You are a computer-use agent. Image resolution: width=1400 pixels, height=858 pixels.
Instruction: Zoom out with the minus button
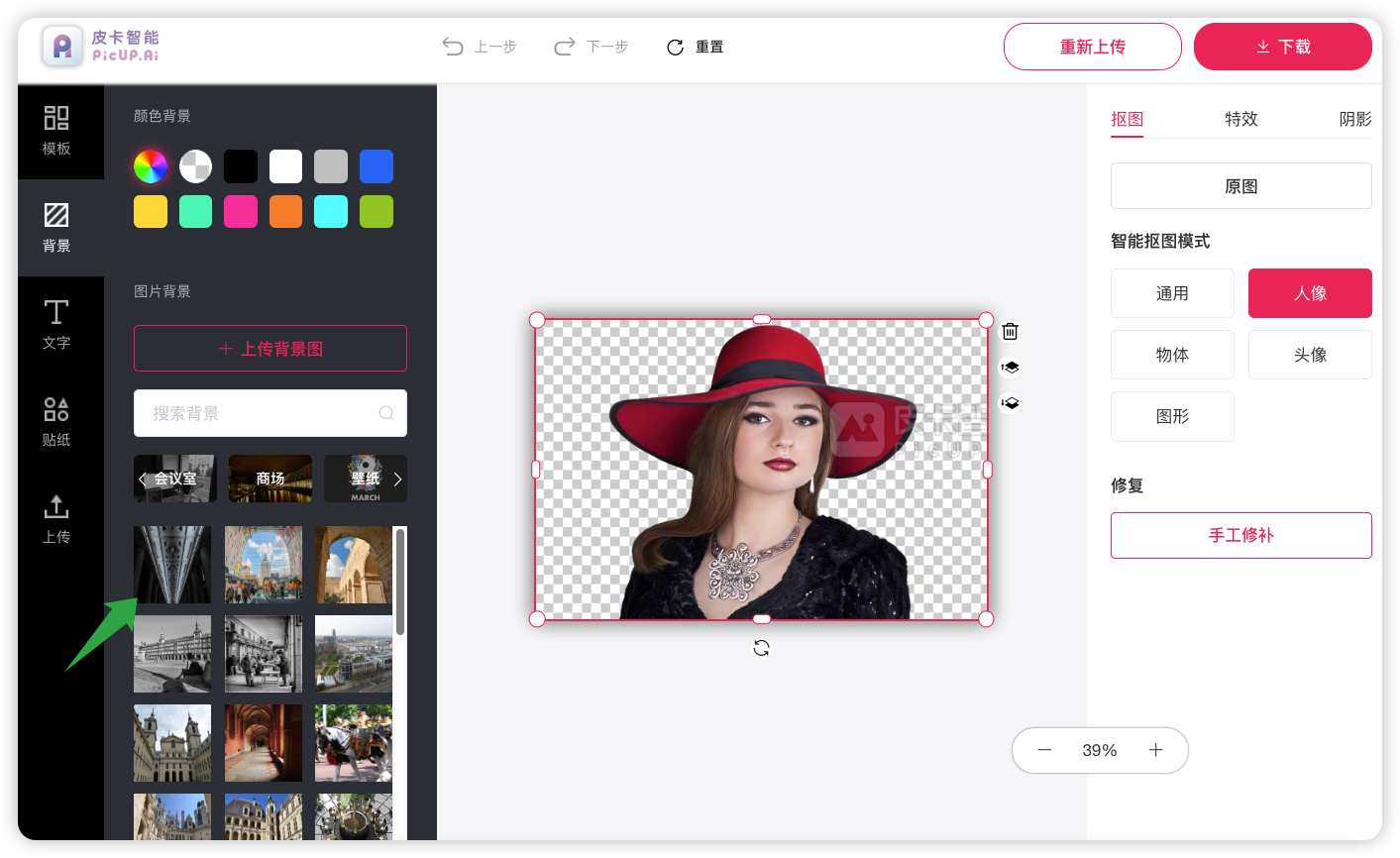tap(1044, 750)
